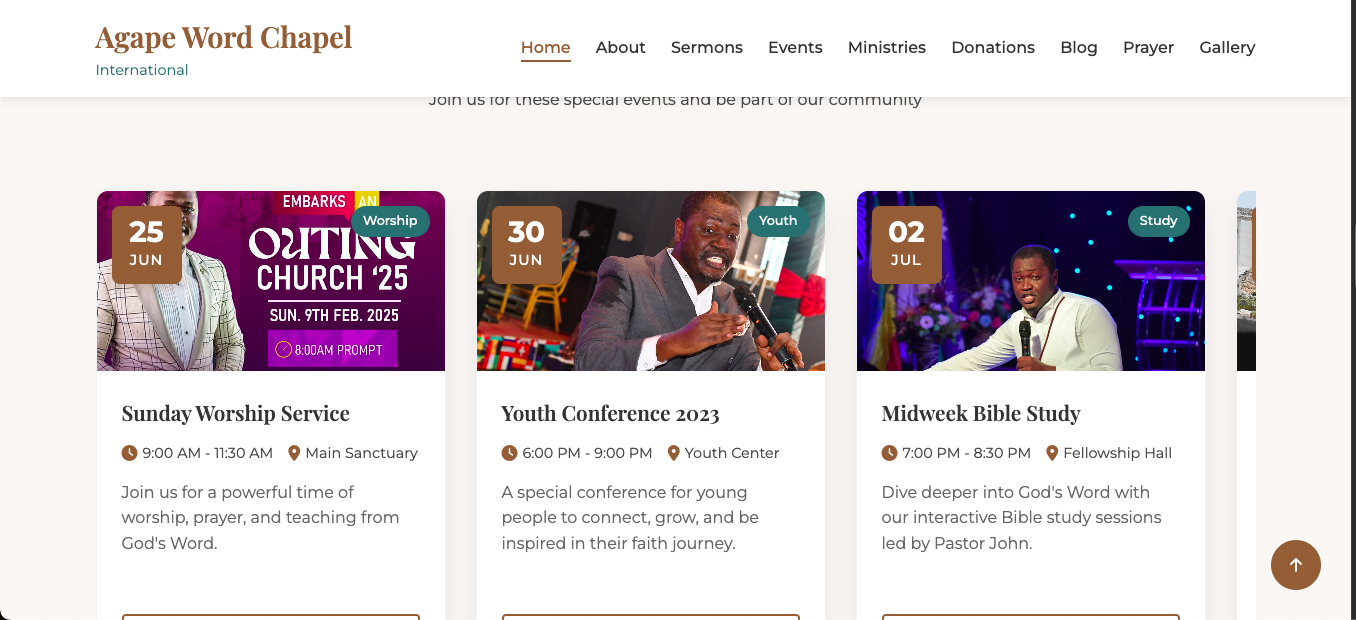The height and width of the screenshot is (620, 1356).
Task: Click clock icon on Sunday Worship Service card
Action: (129, 453)
